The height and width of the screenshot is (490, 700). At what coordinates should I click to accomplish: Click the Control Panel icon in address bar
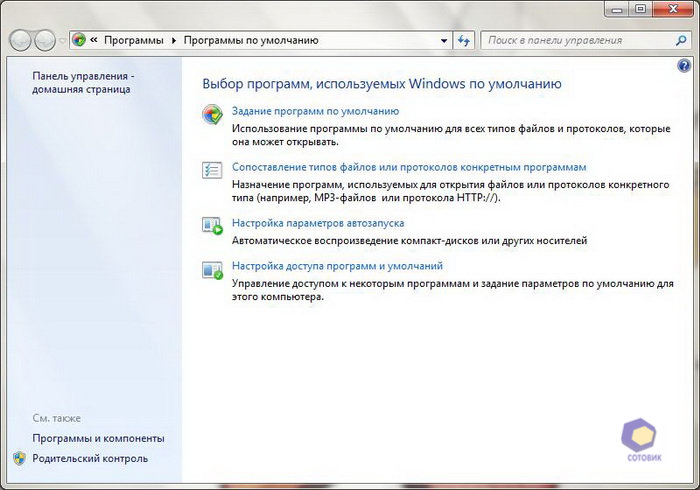79,41
